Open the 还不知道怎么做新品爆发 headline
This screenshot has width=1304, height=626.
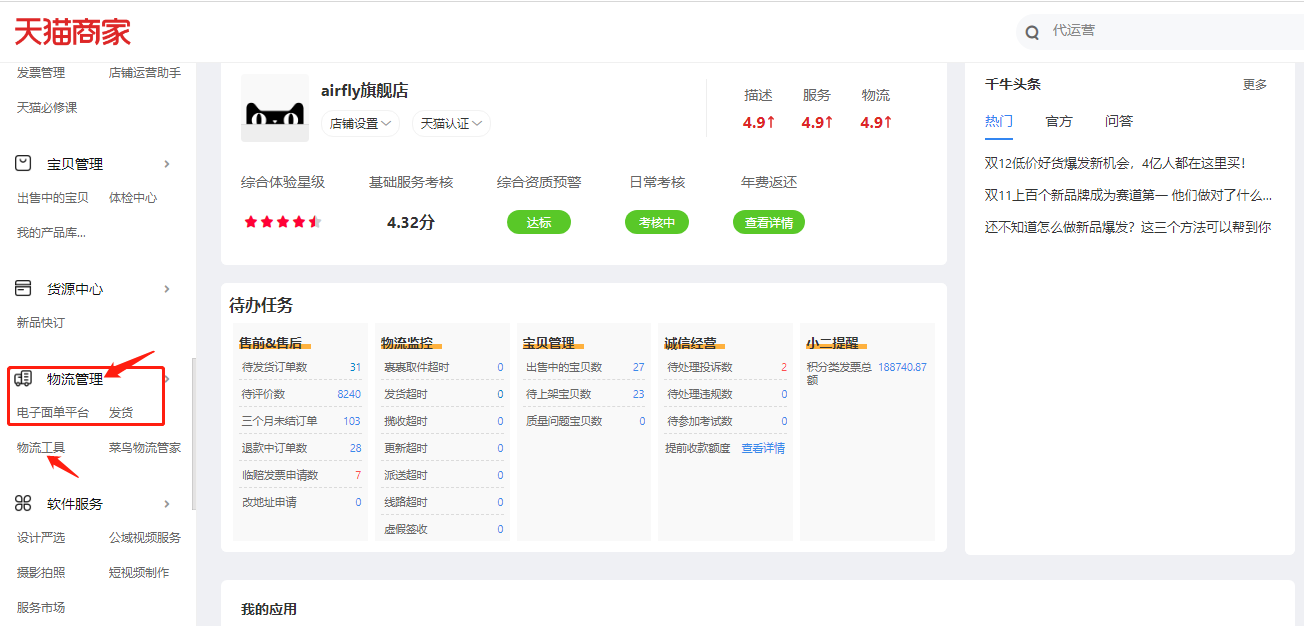click(x=1128, y=227)
